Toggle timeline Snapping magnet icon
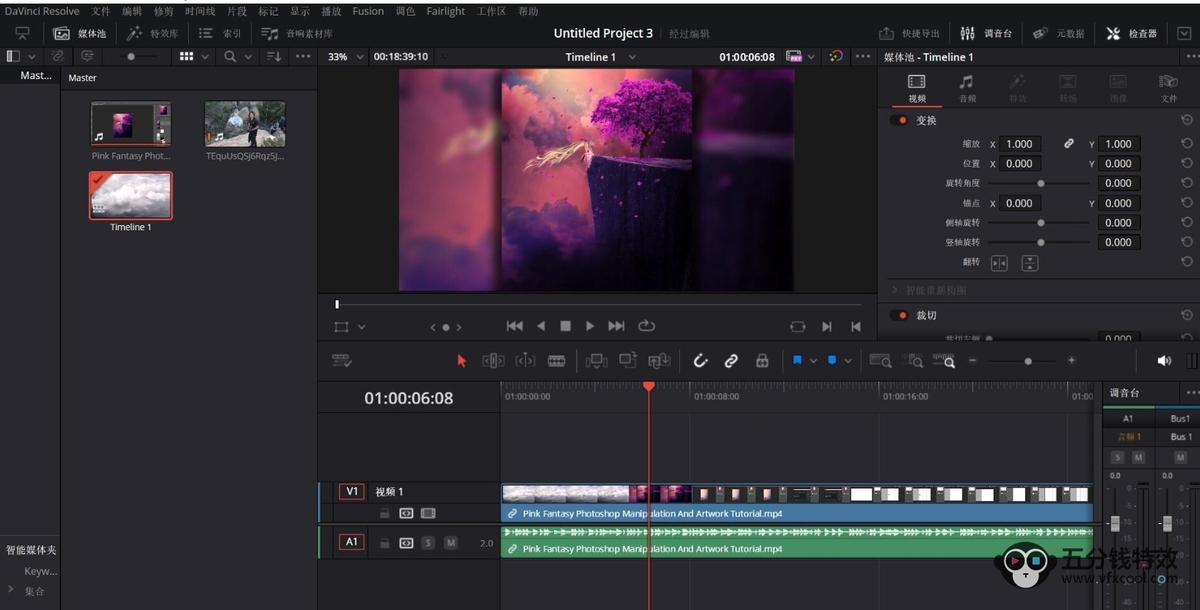Screen dimensions: 1200x610 pos(700,361)
